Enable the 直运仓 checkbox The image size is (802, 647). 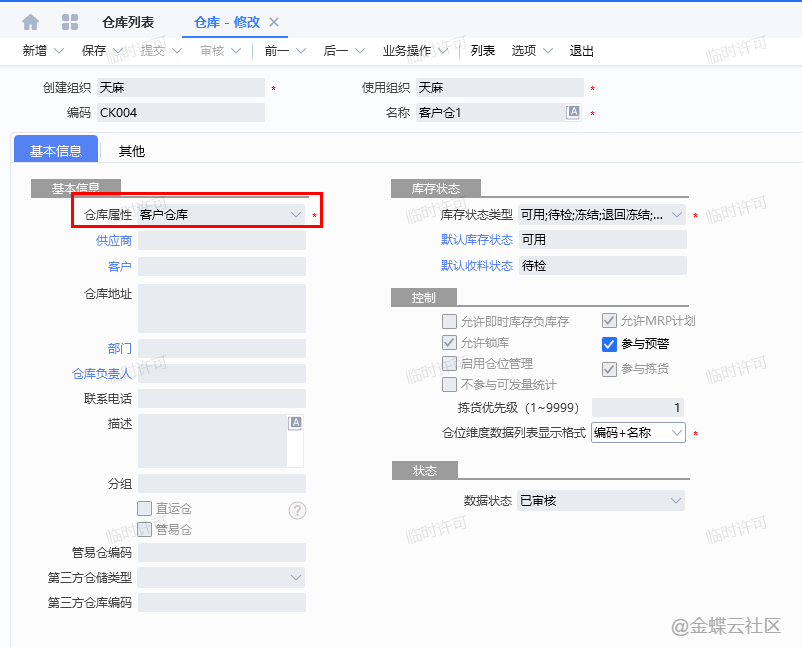[145, 509]
